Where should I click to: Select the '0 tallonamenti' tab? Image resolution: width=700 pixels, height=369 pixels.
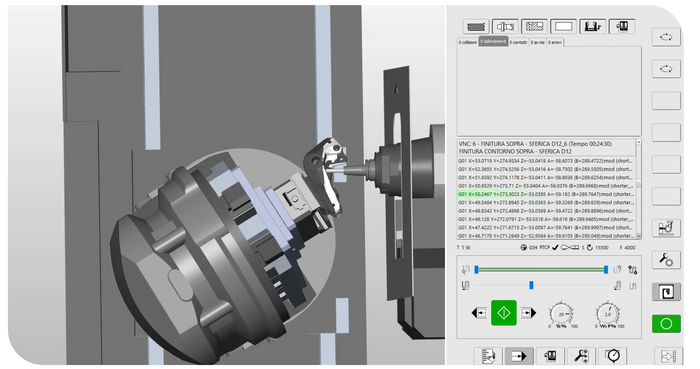click(493, 41)
